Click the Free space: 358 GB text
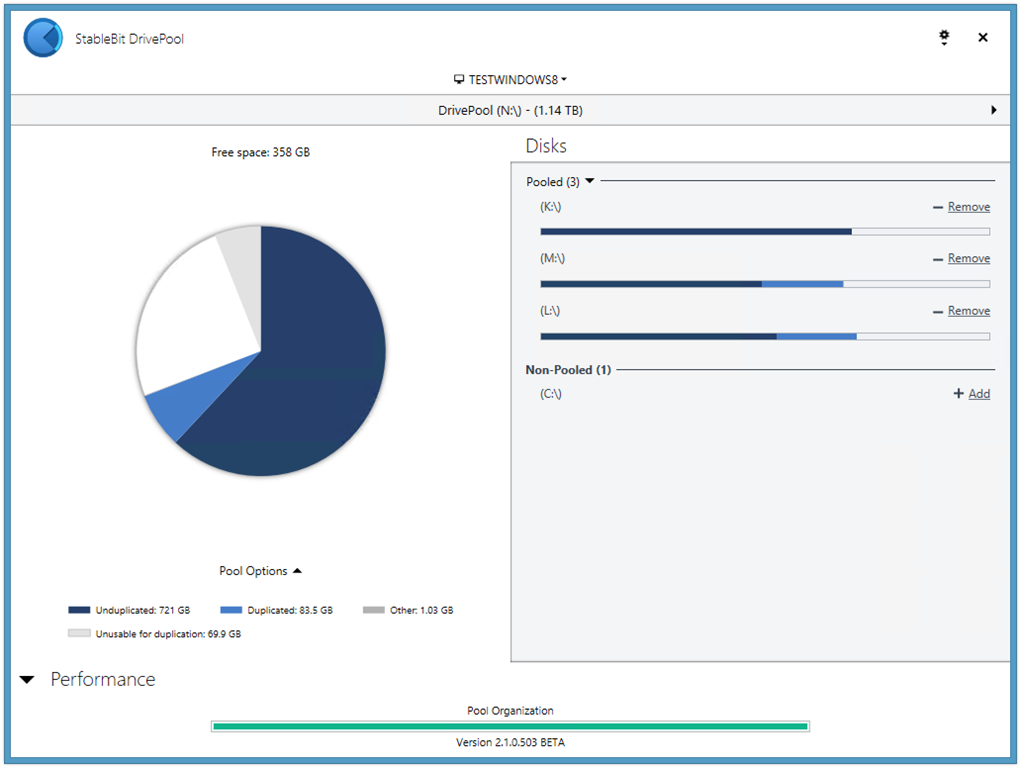The height and width of the screenshot is (768, 1021). 260,152
